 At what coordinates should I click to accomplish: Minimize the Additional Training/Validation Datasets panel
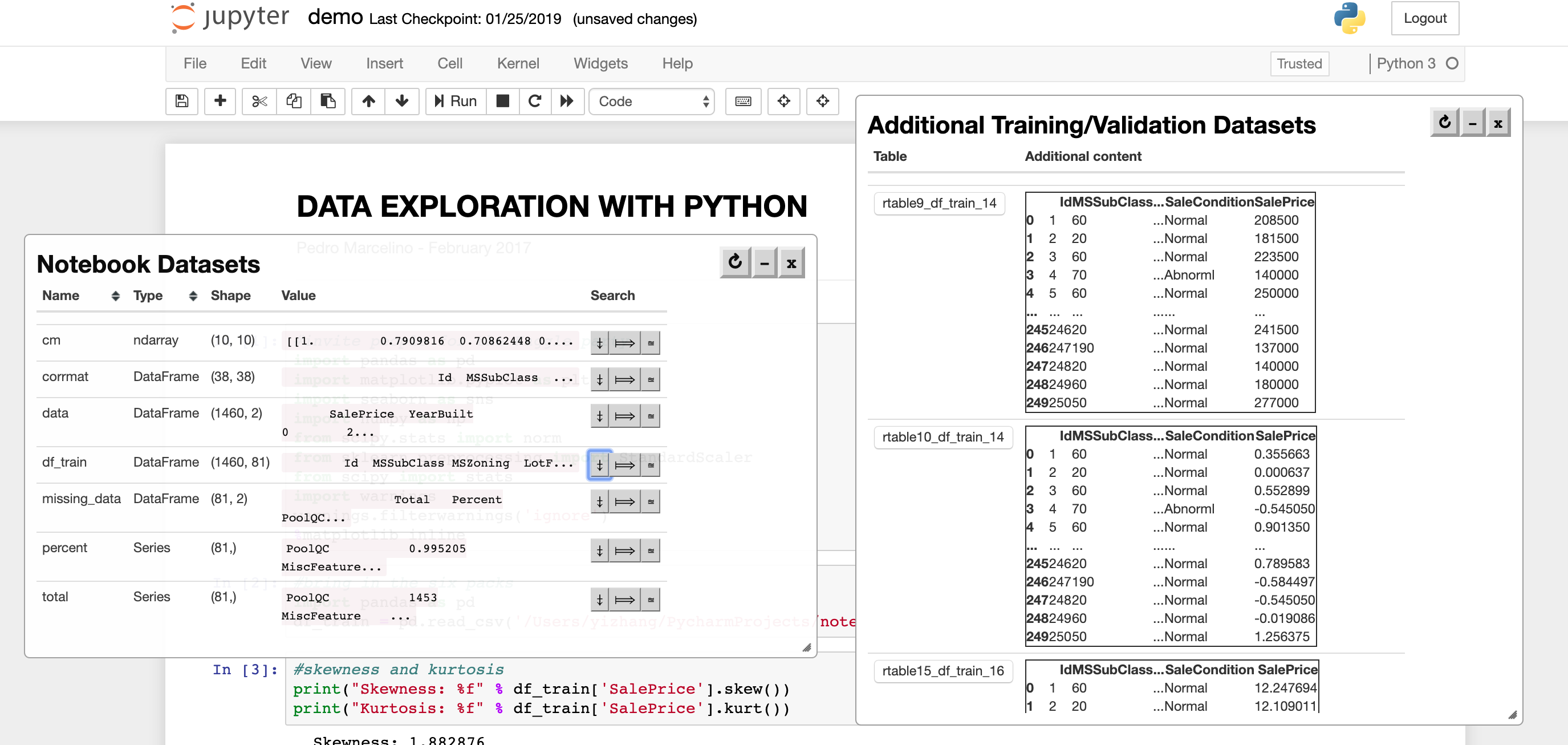tap(1472, 123)
